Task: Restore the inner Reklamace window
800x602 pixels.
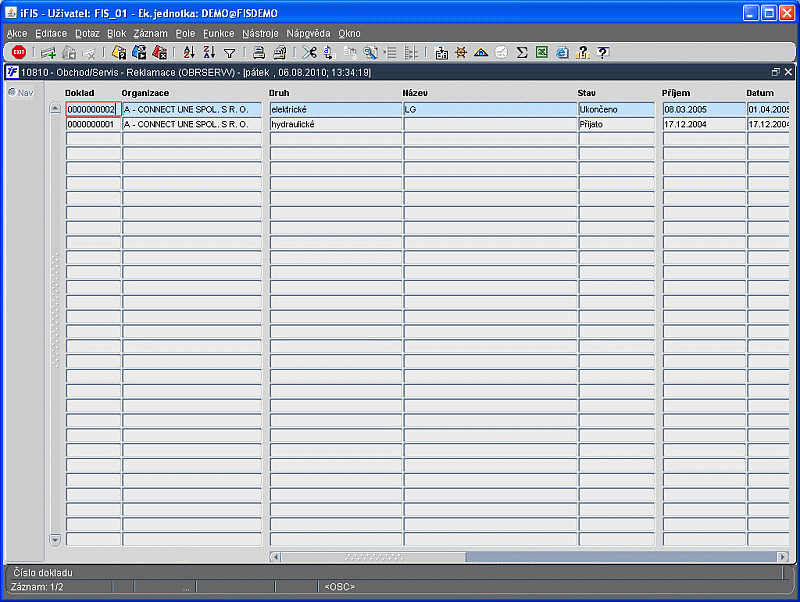Action: coord(776,72)
